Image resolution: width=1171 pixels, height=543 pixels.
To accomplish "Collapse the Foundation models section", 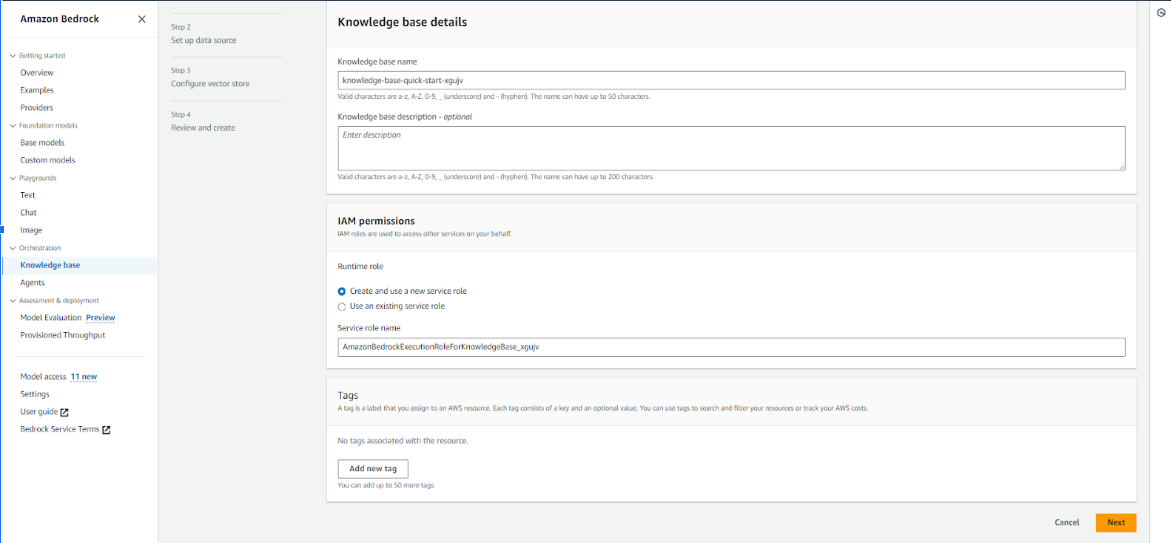I will tap(13, 126).
